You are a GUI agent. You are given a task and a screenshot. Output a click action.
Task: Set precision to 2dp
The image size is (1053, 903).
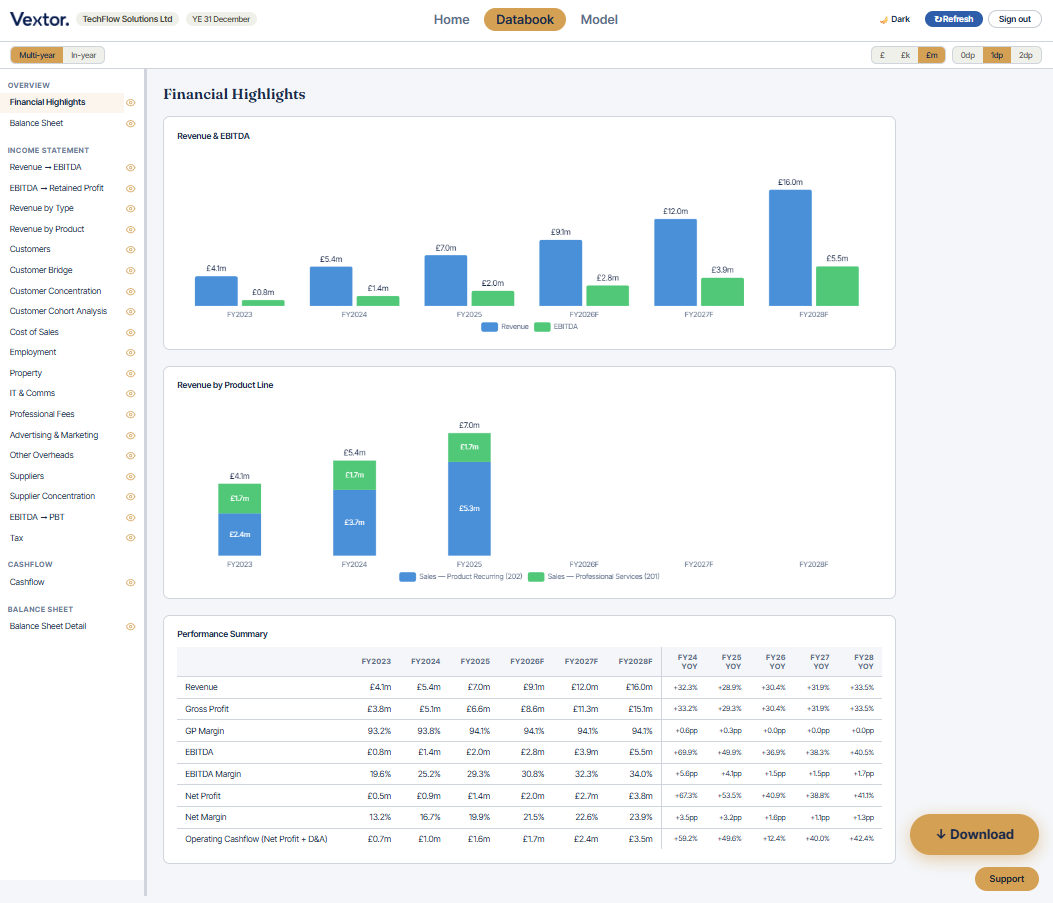pyautogui.click(x=1025, y=55)
